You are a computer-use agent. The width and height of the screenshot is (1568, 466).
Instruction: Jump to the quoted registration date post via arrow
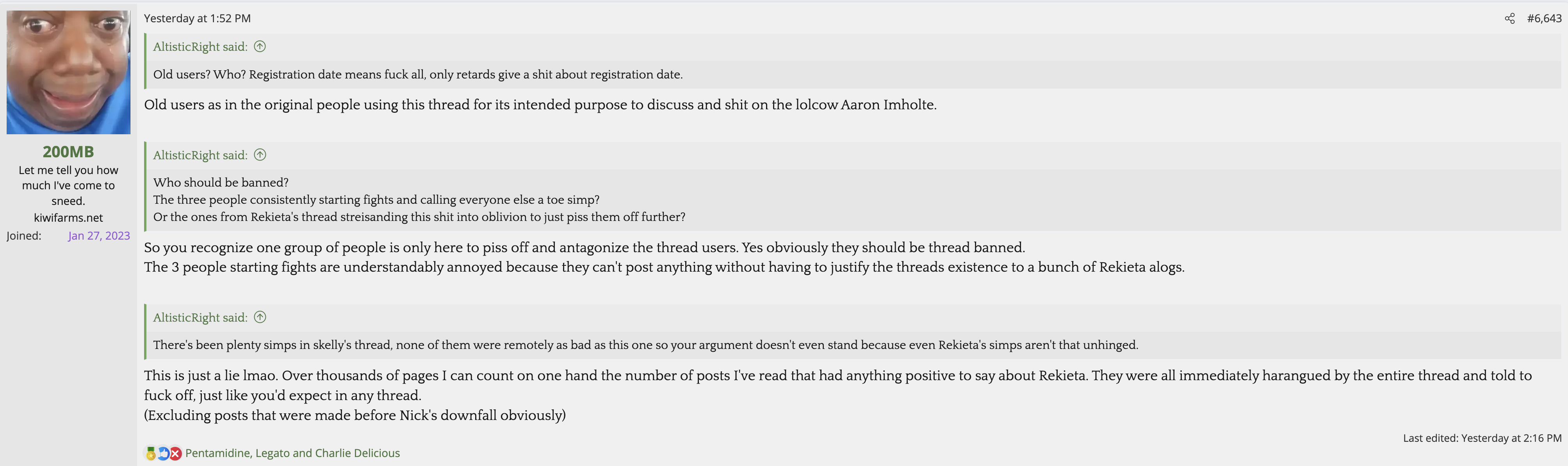(x=260, y=47)
